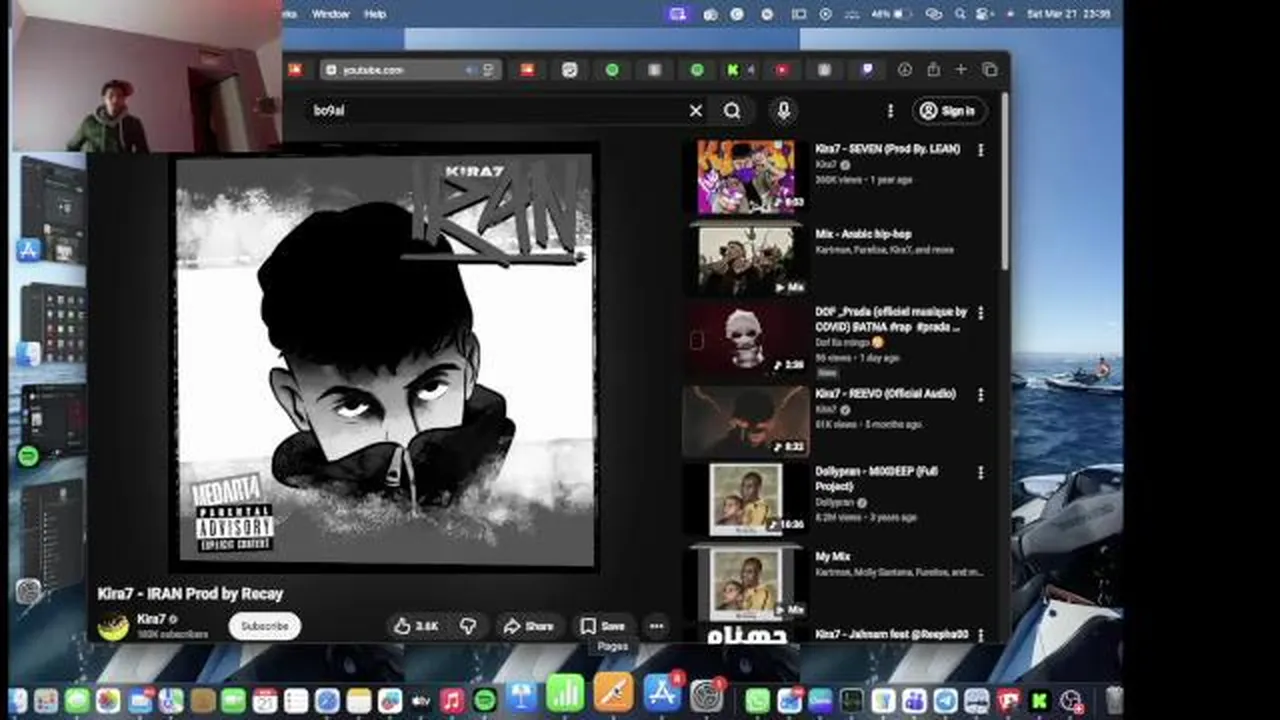Open the Kira7 channel name link
The image size is (1280, 720).
pyautogui.click(x=151, y=619)
